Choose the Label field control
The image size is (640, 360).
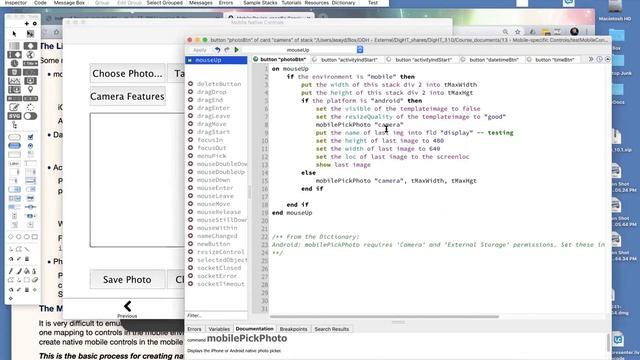(x=14, y=163)
